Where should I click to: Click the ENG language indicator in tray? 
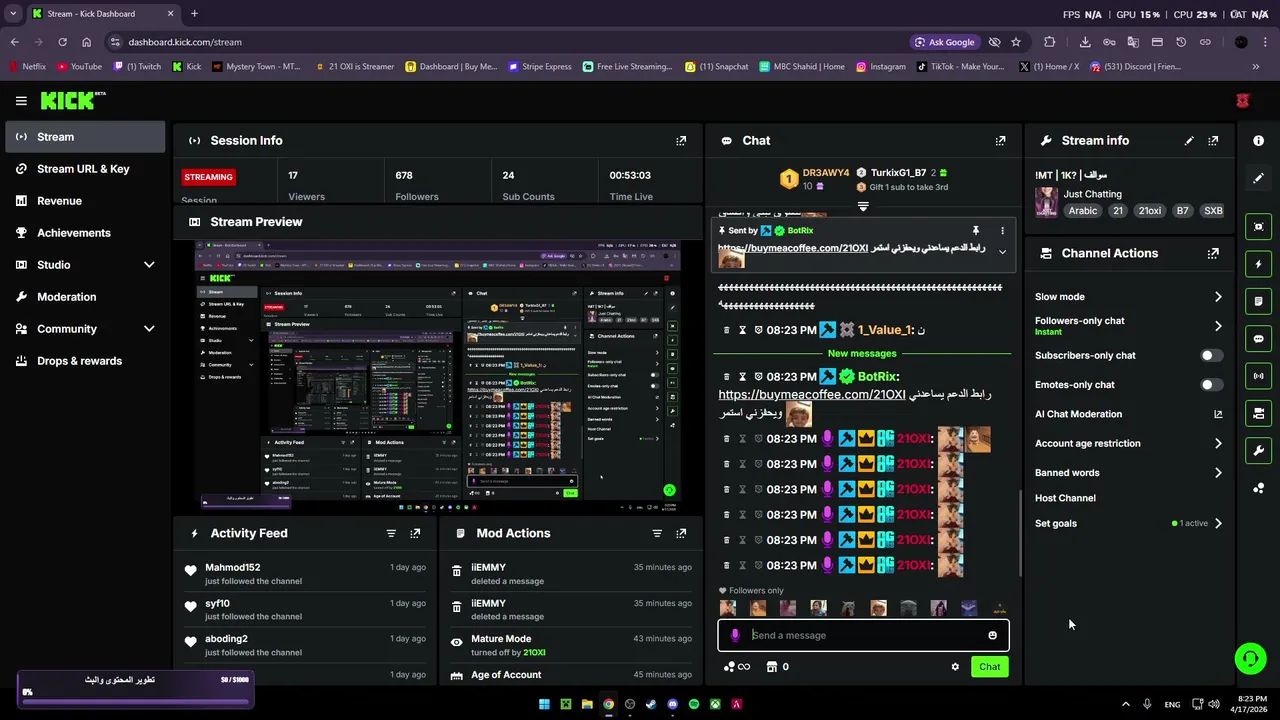(1172, 704)
